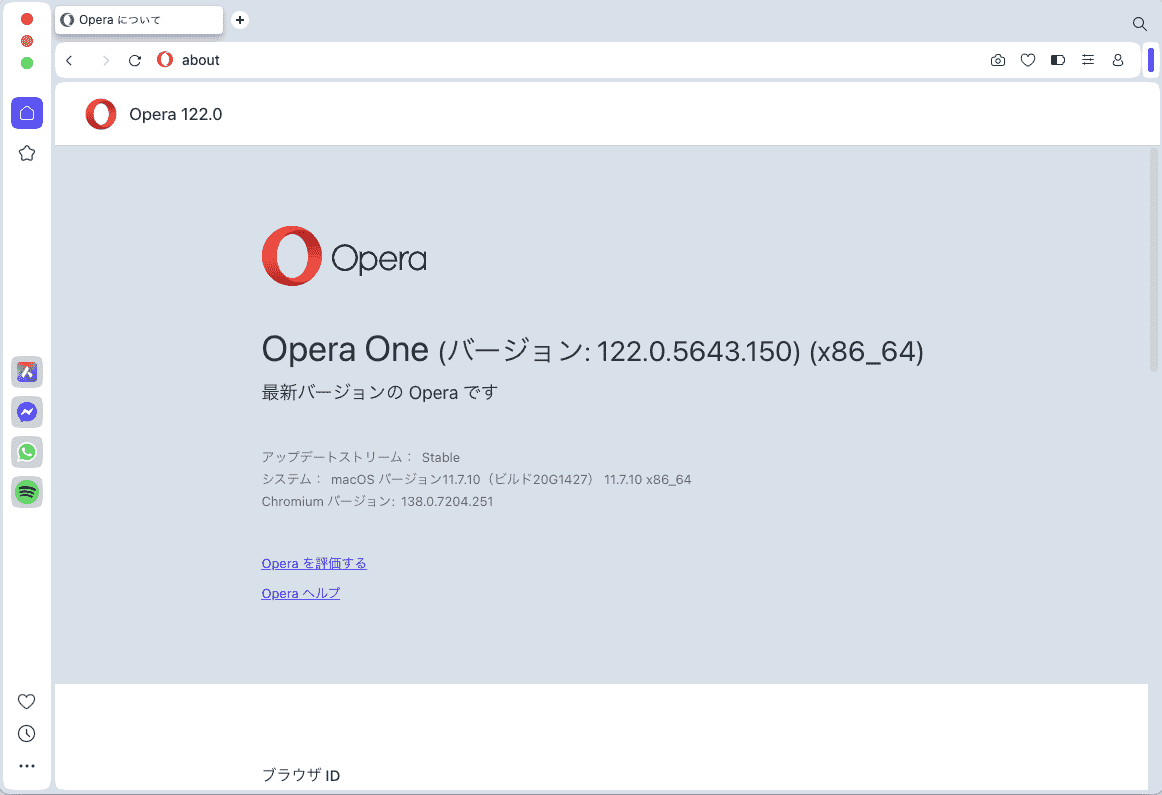Click the 'Opera One' version heading
Image resolution: width=1162 pixels, height=795 pixels.
593,350
